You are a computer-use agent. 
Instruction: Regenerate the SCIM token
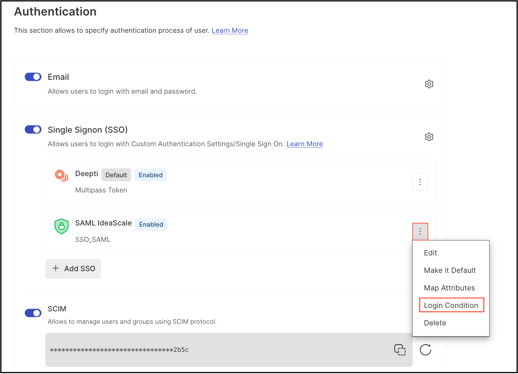(x=425, y=350)
